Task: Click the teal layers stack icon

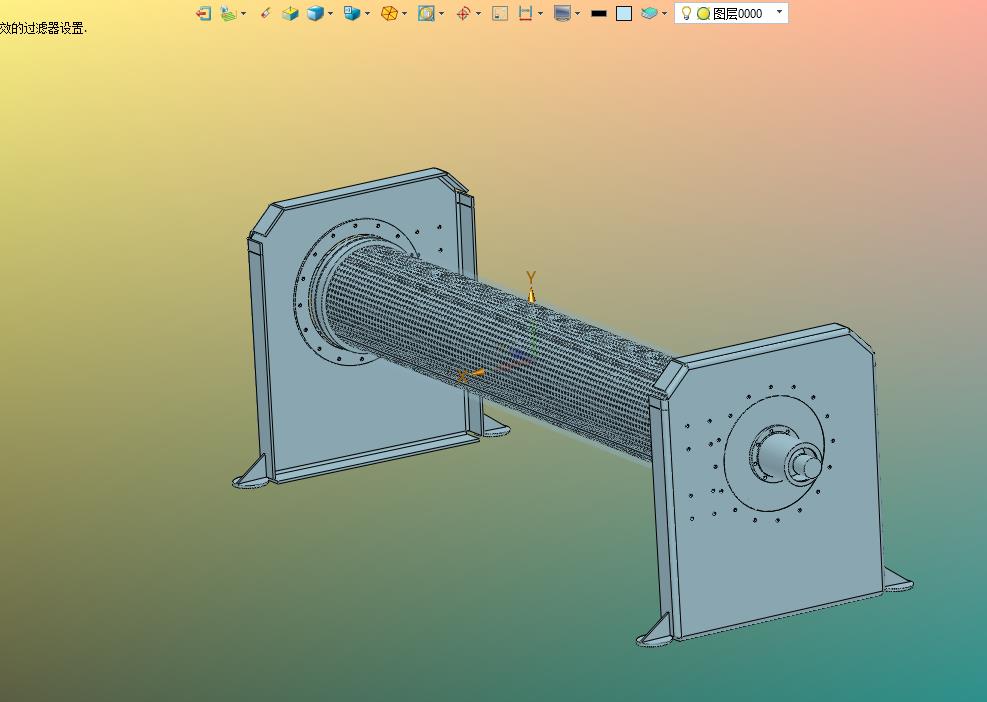Action: click(650, 13)
